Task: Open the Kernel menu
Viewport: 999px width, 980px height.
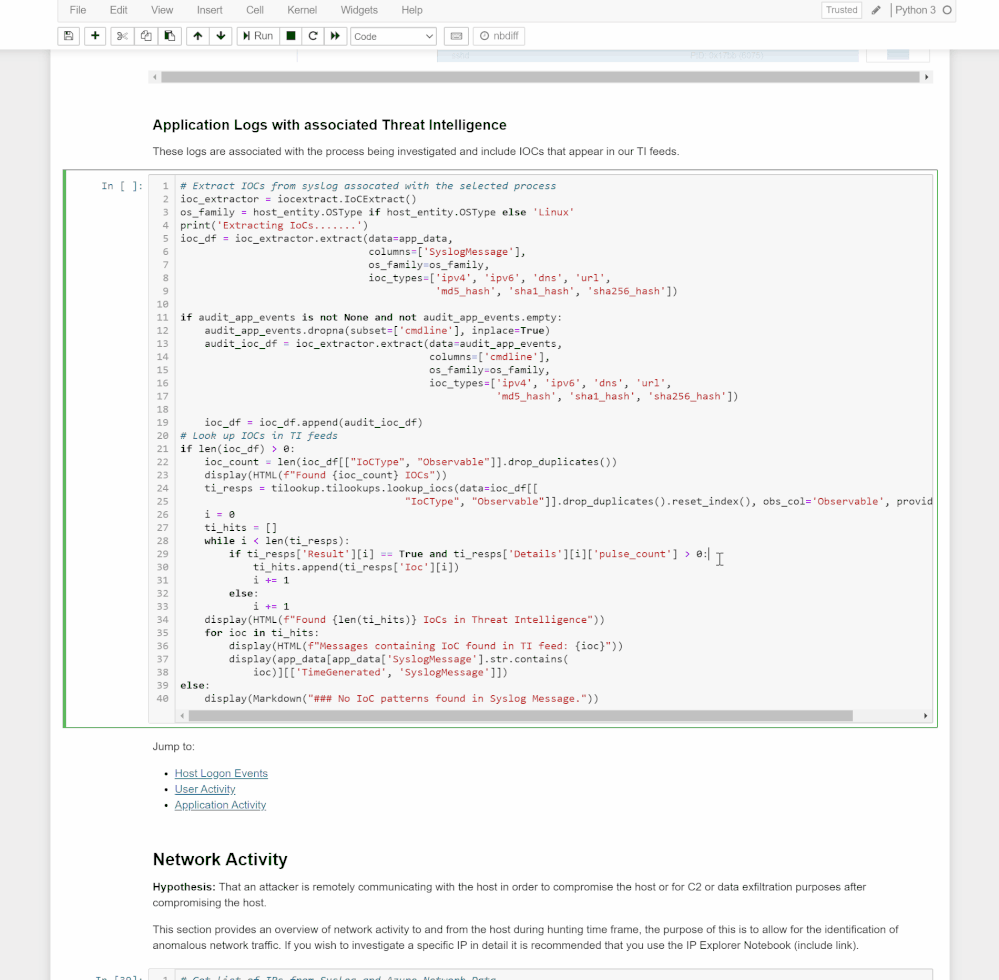Action: pos(302,10)
